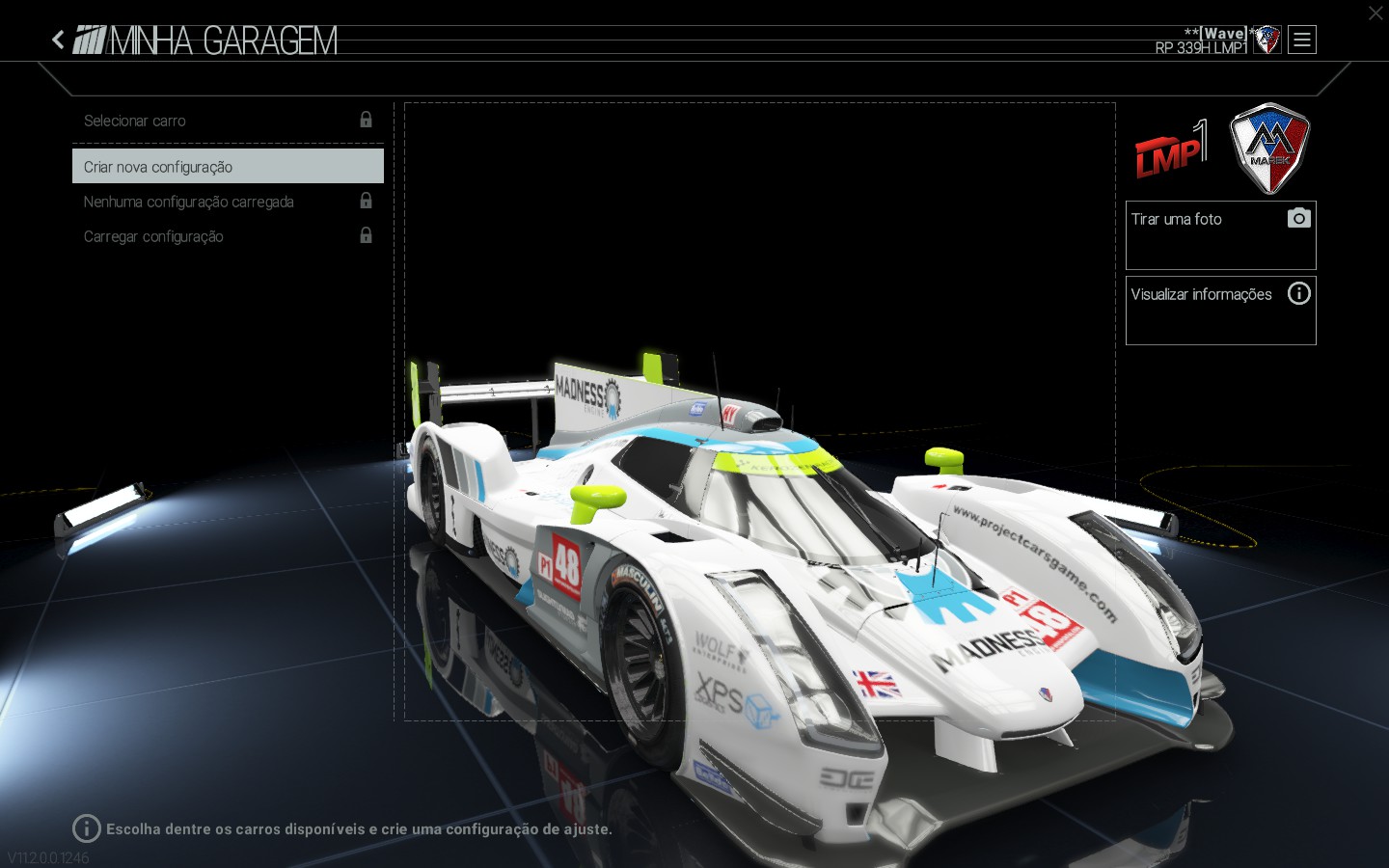Viewport: 1389px width, 868px height.
Task: Select Criar nova configuração
Action: tap(228, 166)
